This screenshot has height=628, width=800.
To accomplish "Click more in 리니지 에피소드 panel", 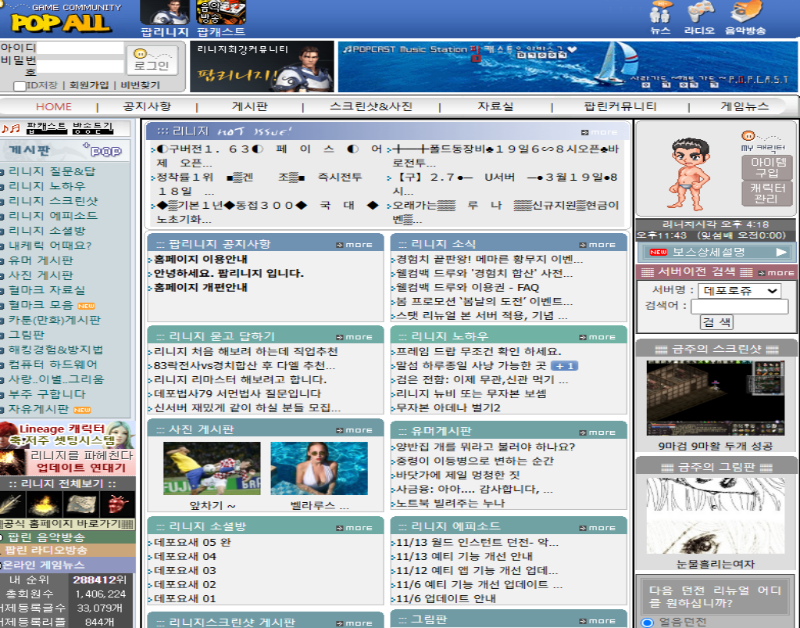I will coord(597,527).
